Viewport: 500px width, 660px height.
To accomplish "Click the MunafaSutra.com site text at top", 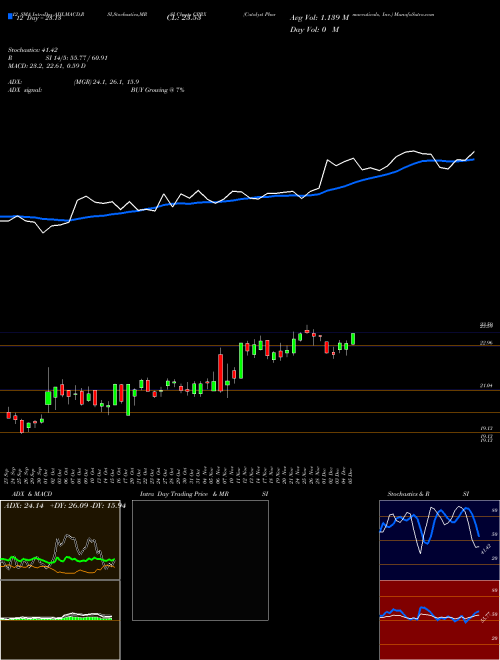I will click(413, 14).
